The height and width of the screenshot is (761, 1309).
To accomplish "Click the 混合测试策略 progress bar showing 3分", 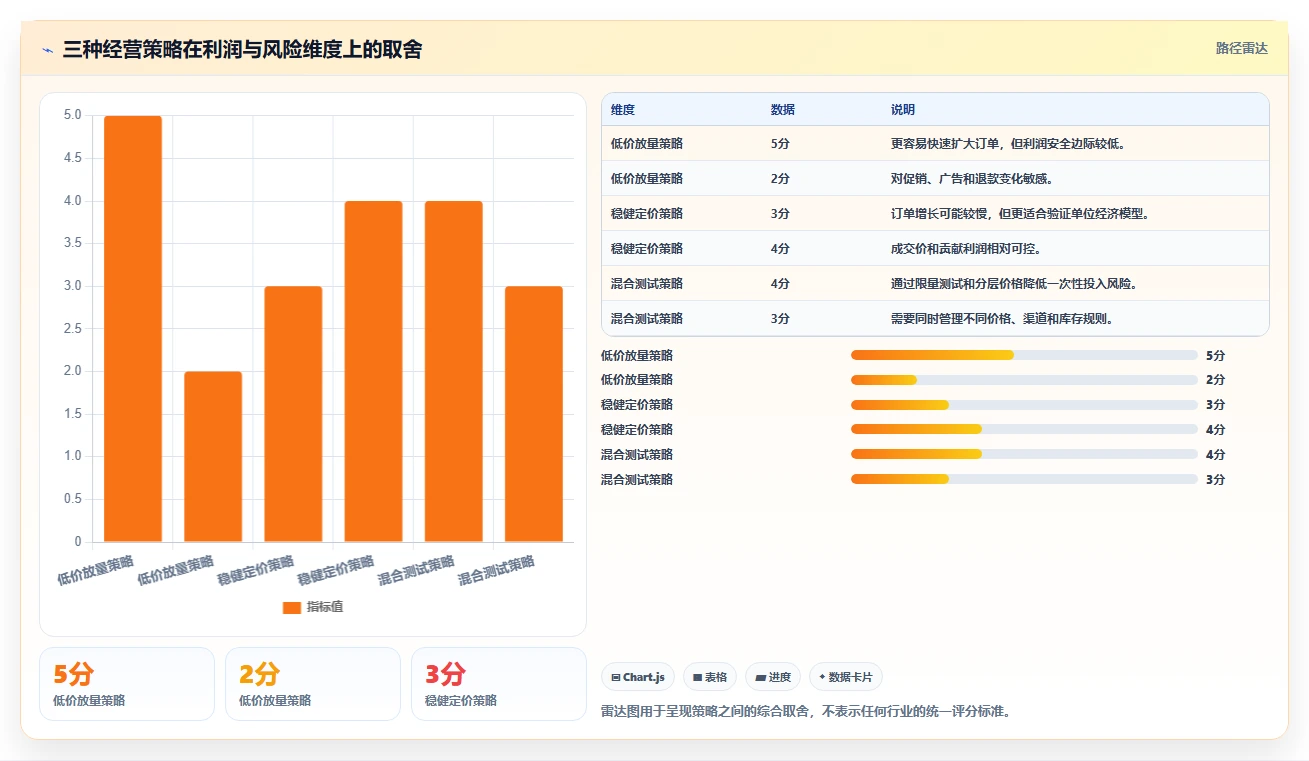I will point(1024,480).
